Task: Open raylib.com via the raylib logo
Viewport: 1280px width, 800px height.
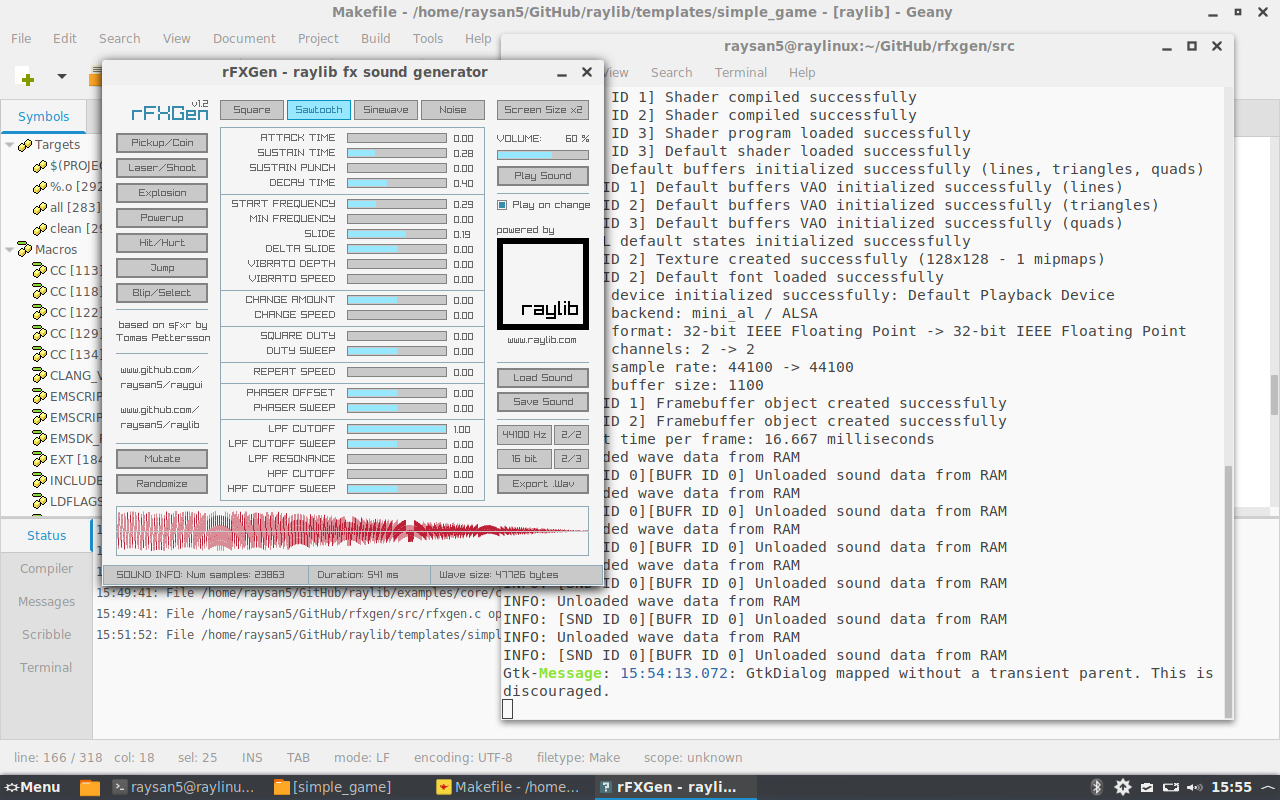Action: point(542,283)
